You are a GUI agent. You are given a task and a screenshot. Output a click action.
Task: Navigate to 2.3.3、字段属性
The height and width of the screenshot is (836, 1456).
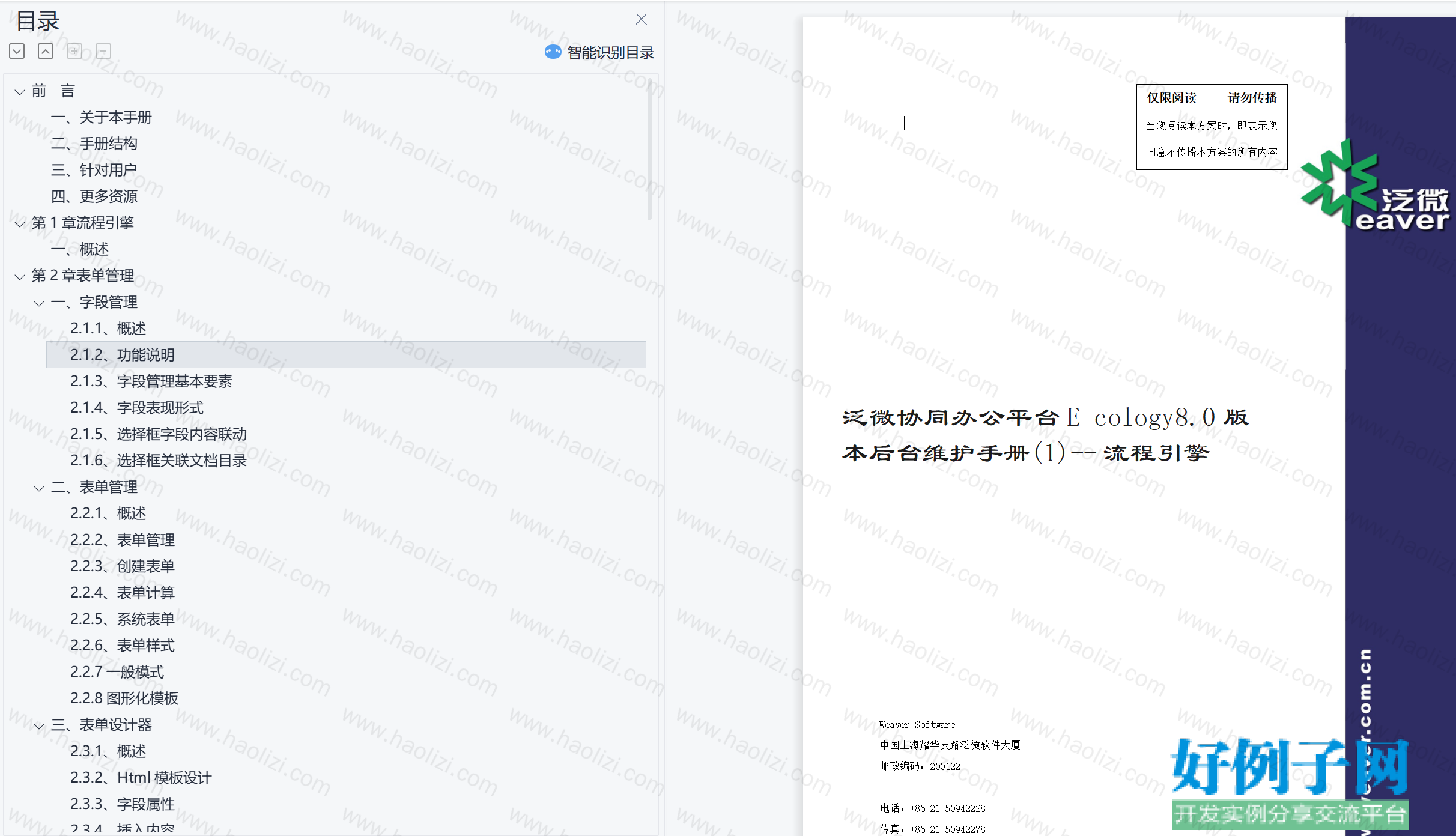pos(123,804)
